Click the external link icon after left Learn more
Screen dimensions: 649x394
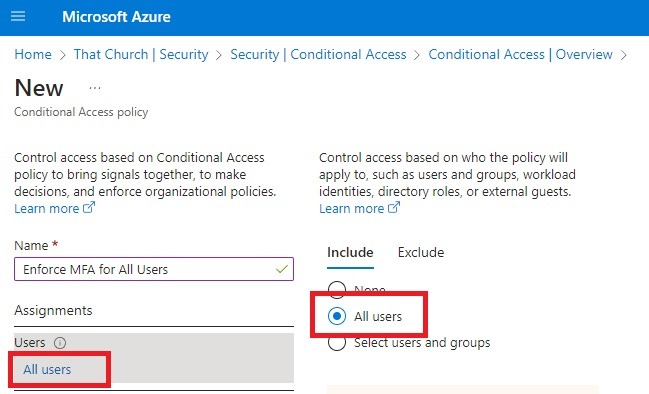(x=89, y=207)
